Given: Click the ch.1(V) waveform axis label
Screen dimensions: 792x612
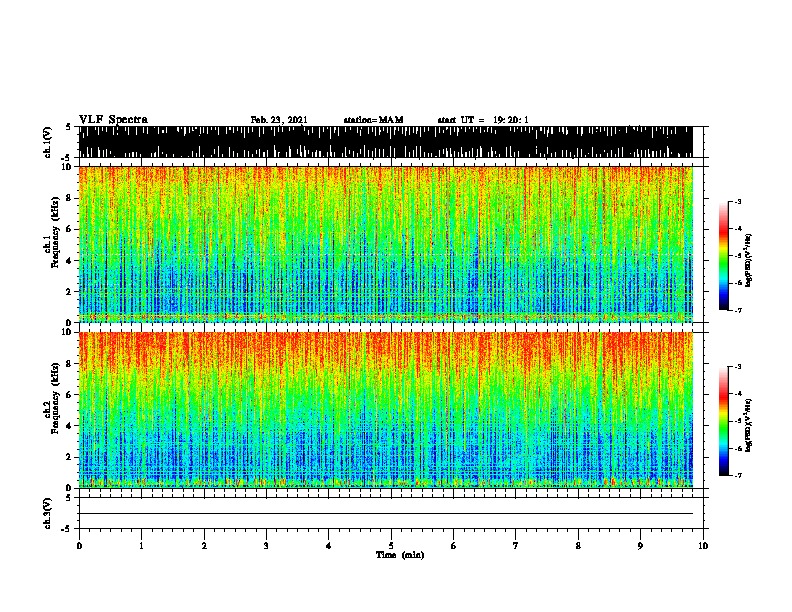Looking at the screenshot, I should pos(48,142).
